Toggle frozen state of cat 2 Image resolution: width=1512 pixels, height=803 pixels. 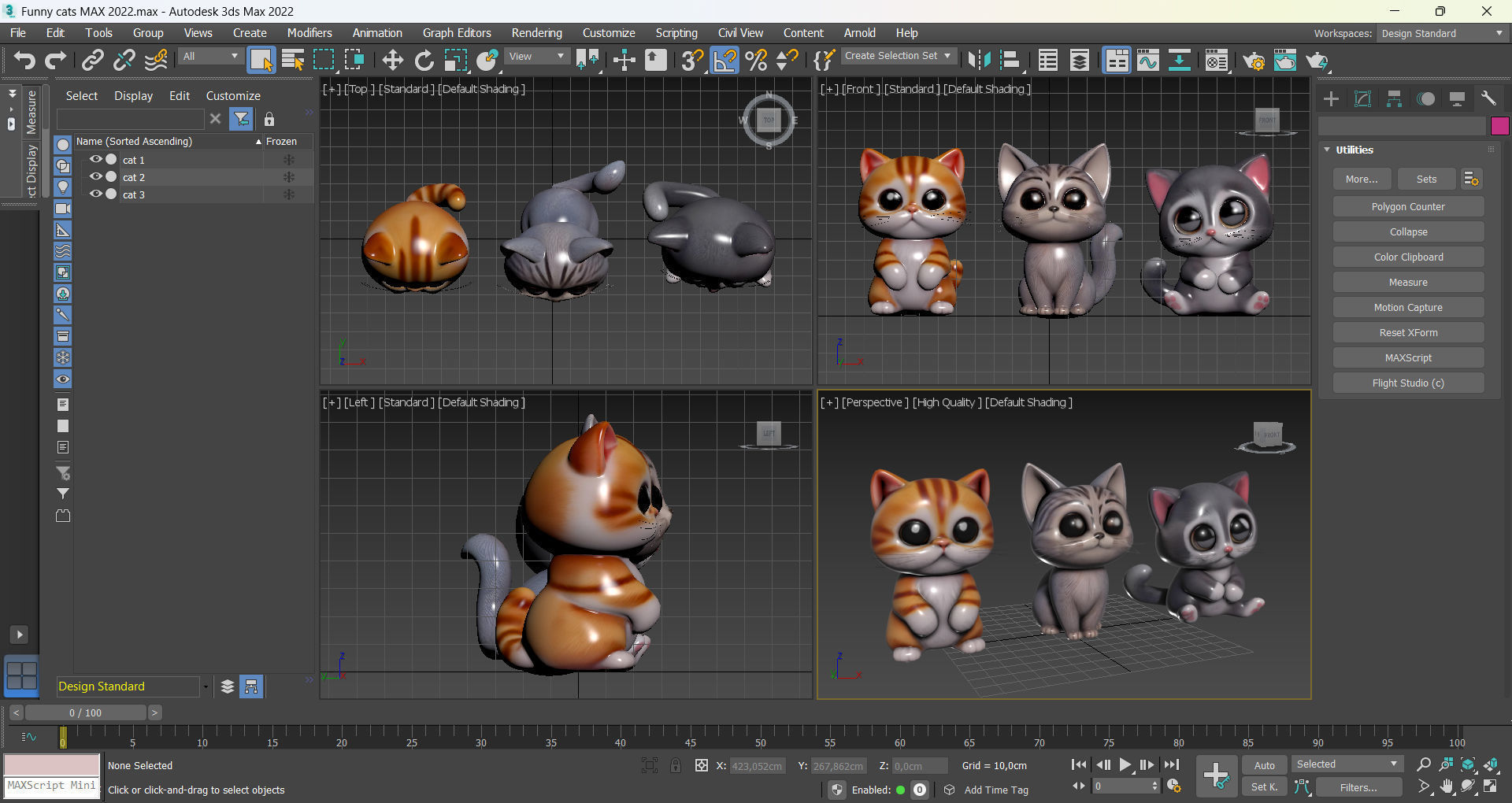289,177
